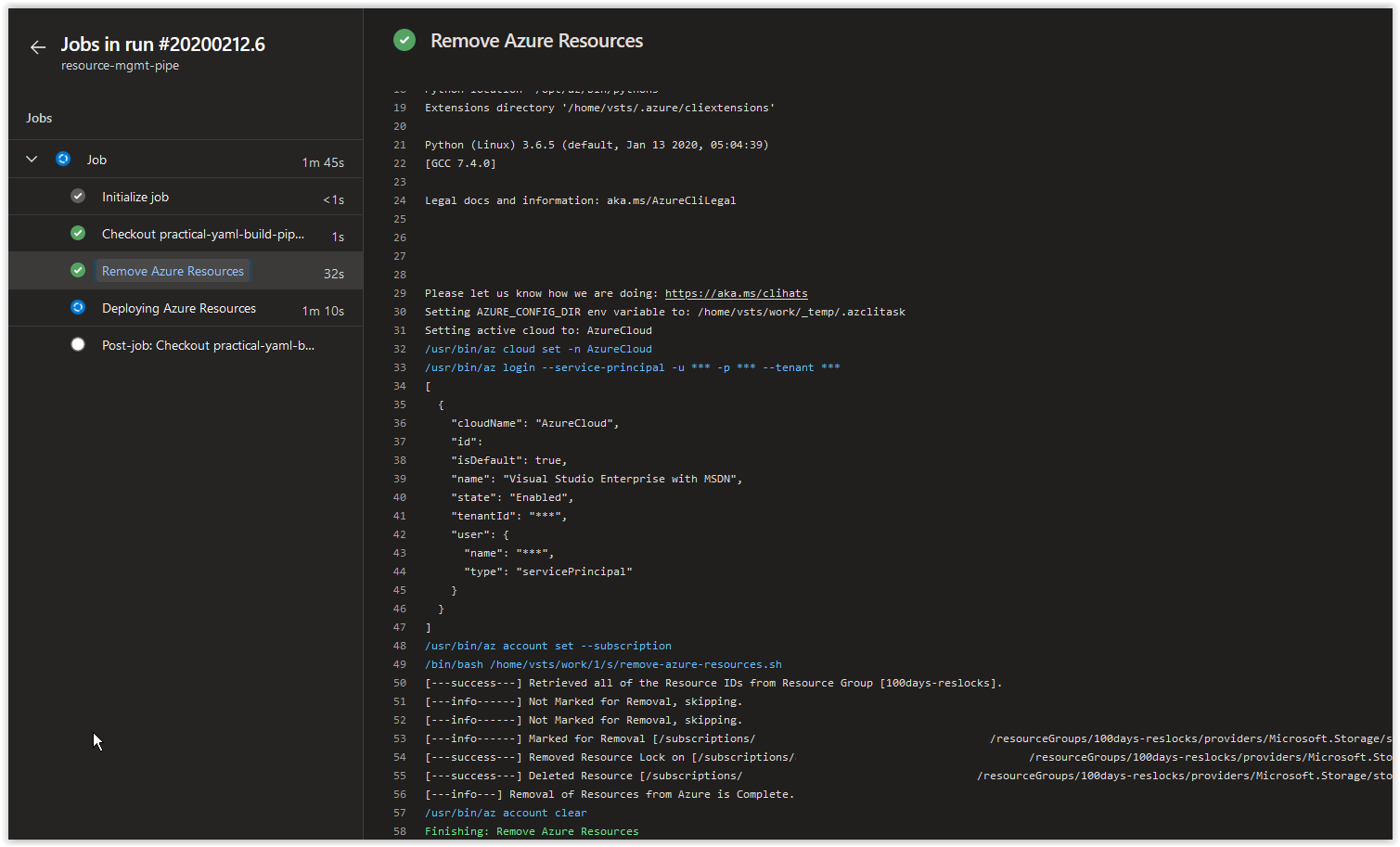Click the Retrieved all Resource IDs success line

tap(713, 683)
